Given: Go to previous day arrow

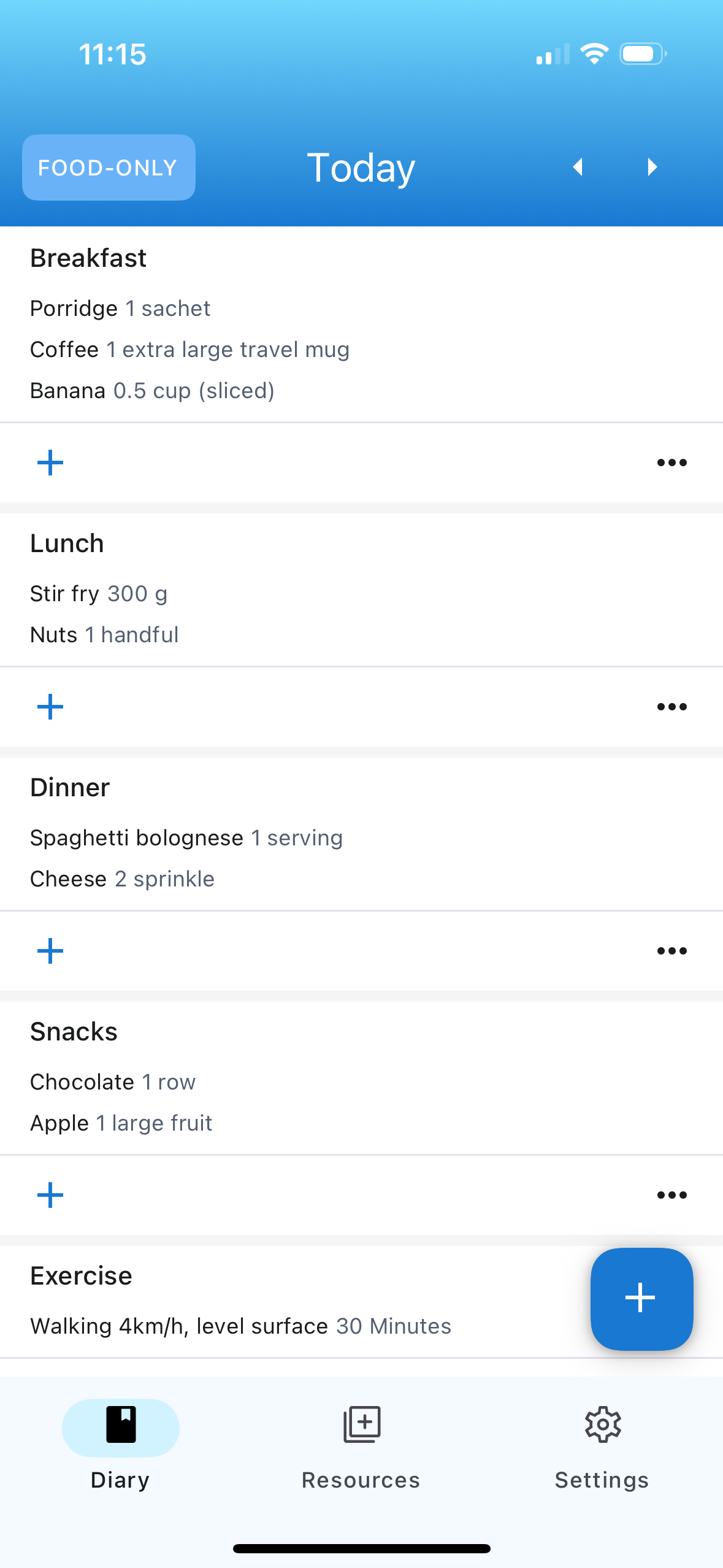Looking at the screenshot, I should pyautogui.click(x=578, y=167).
